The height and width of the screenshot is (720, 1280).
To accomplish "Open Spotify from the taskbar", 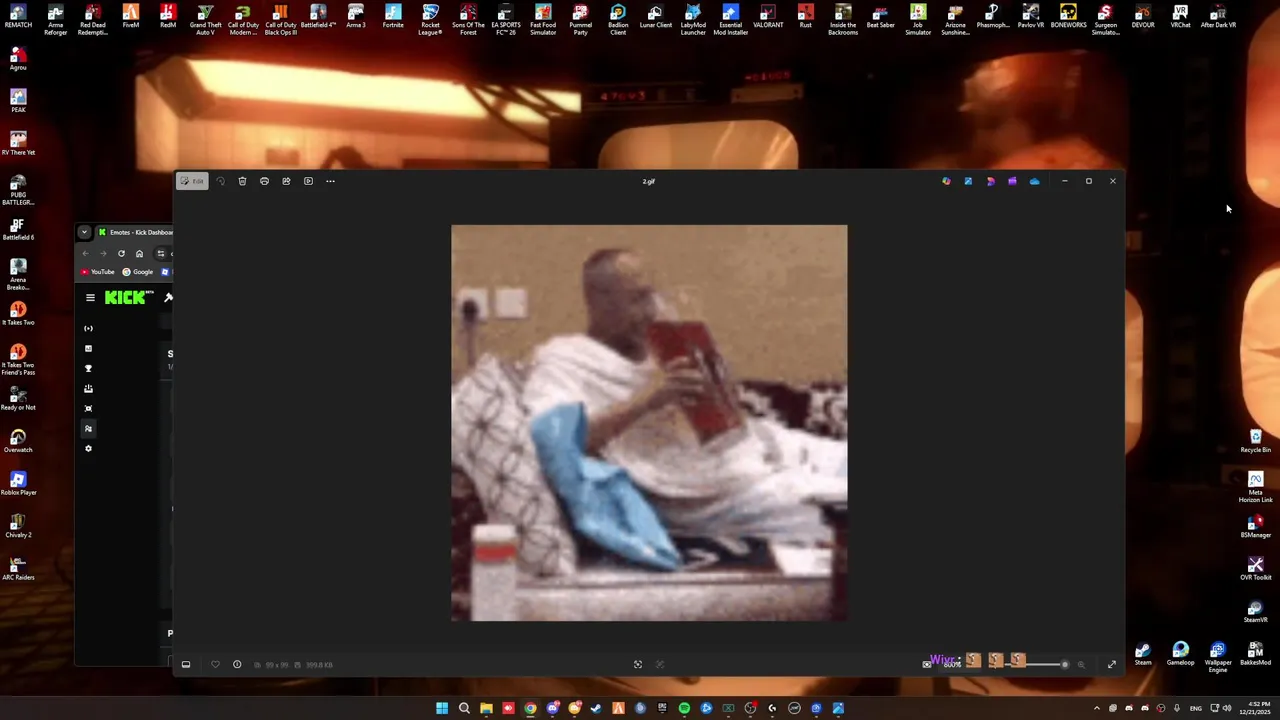I will click(684, 708).
